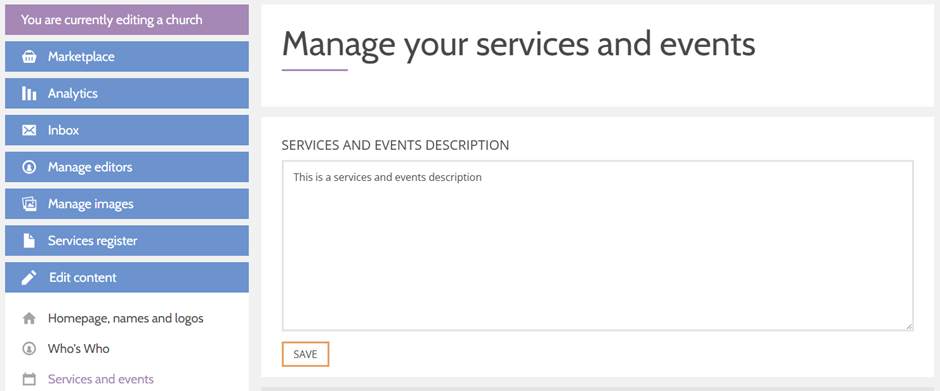Click the Who's Who person icon
Image resolution: width=940 pixels, height=391 pixels.
click(29, 348)
